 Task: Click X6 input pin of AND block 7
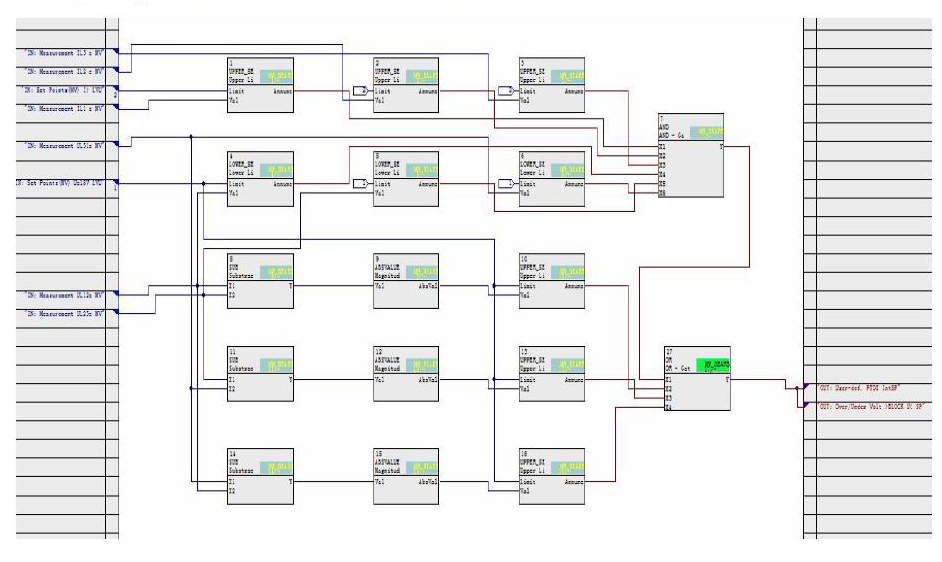tap(663, 194)
